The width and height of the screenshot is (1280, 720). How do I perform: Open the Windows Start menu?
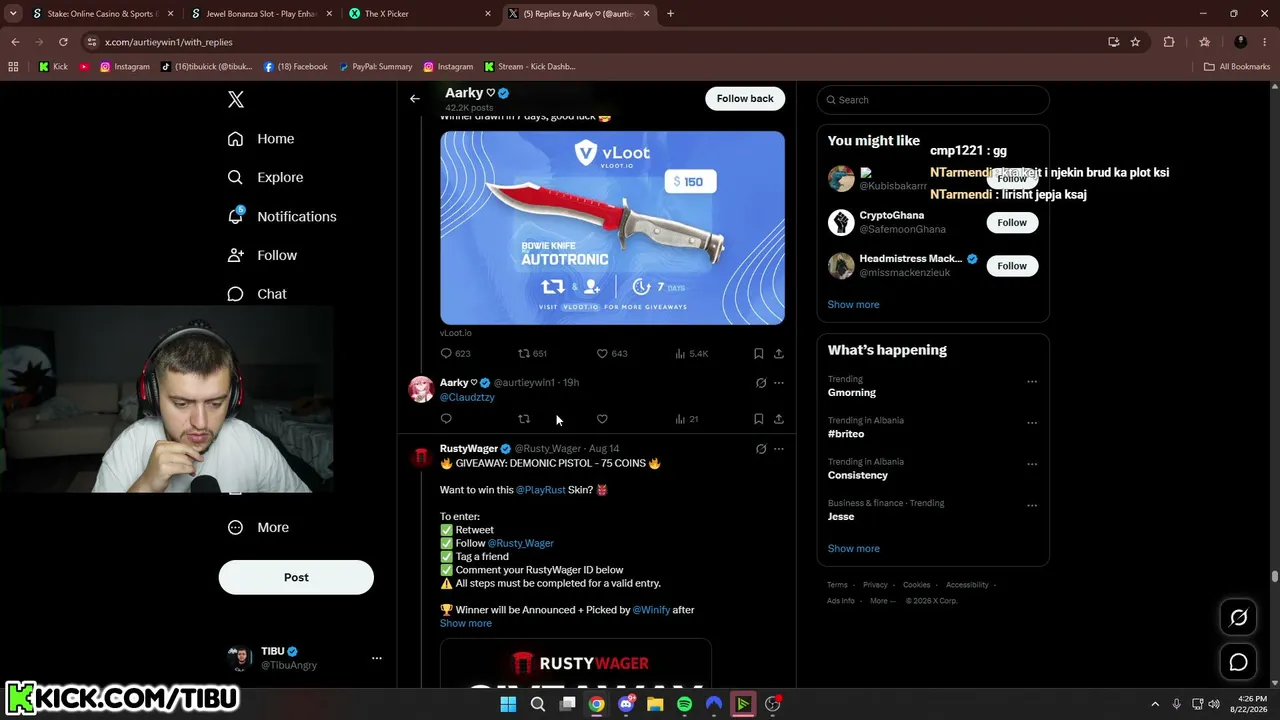(508, 704)
